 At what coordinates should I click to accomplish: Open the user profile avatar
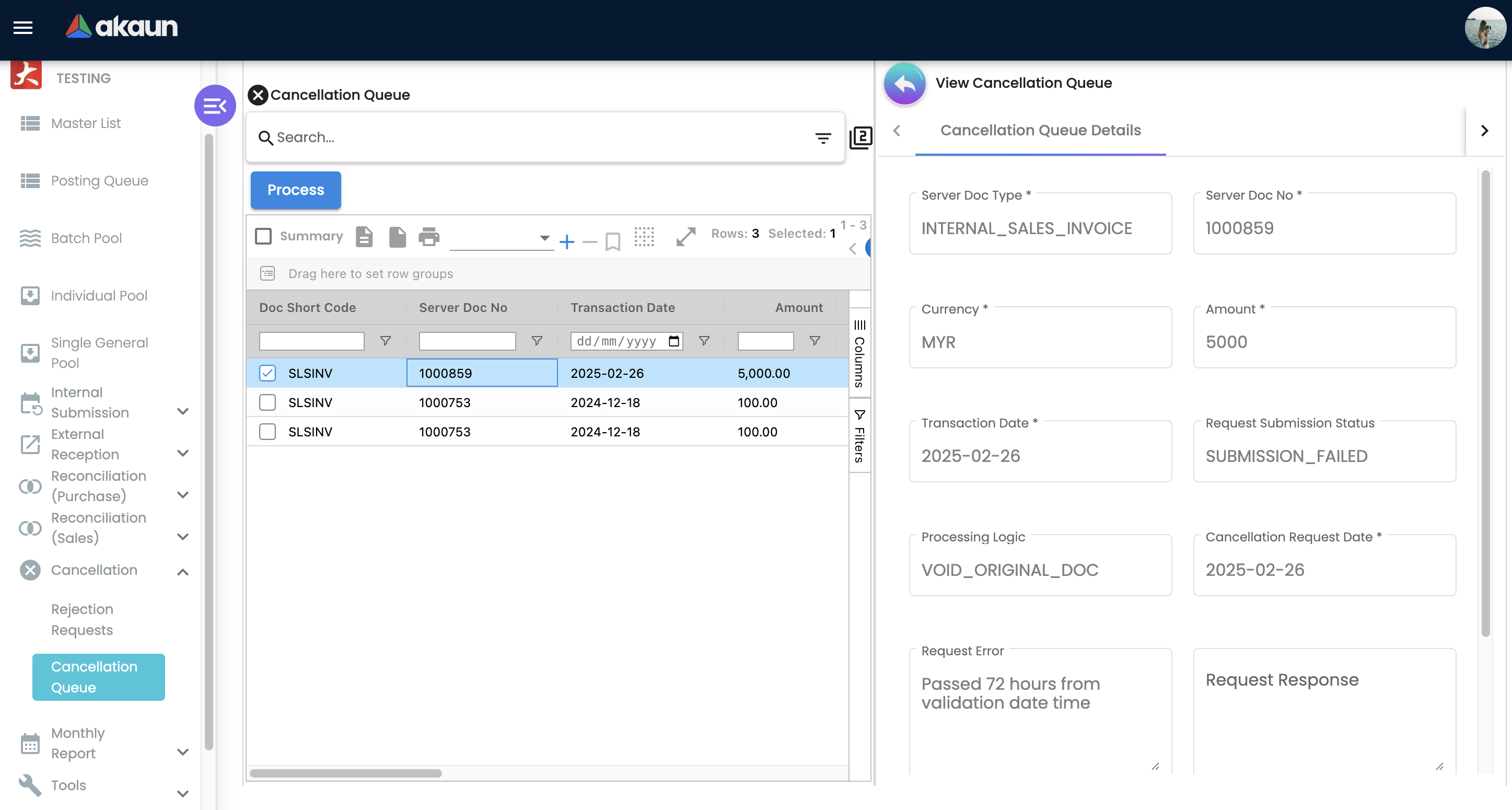click(1484, 28)
